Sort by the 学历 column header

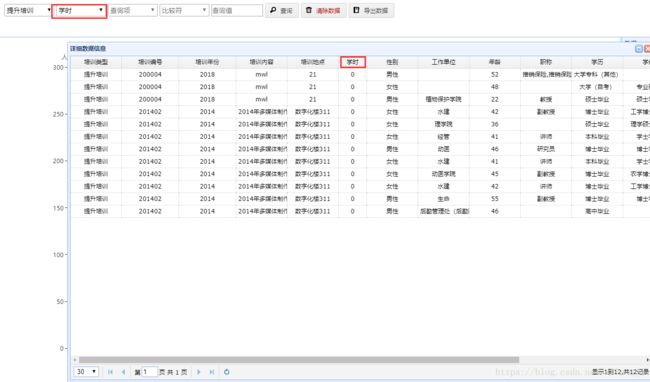[x=597, y=62]
